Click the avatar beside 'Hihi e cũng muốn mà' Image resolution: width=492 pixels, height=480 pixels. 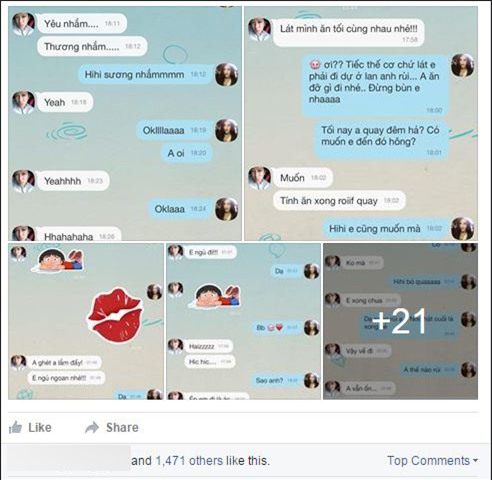pos(463,229)
